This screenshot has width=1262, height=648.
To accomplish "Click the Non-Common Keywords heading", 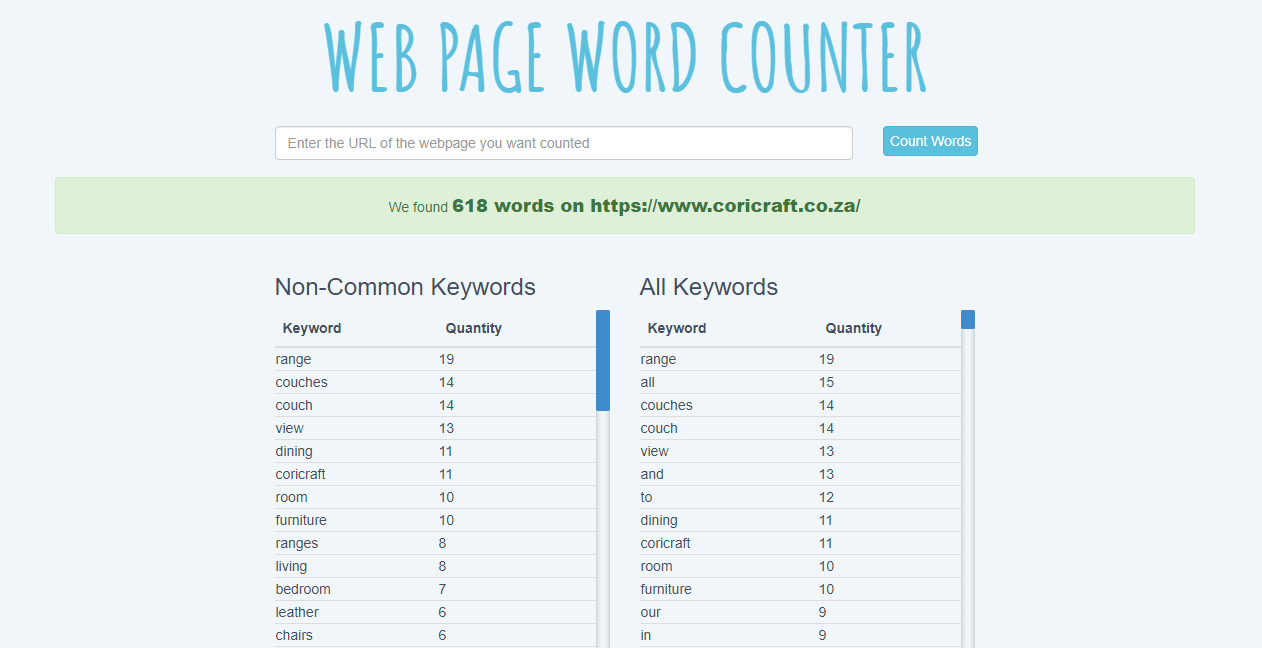I will click(405, 287).
